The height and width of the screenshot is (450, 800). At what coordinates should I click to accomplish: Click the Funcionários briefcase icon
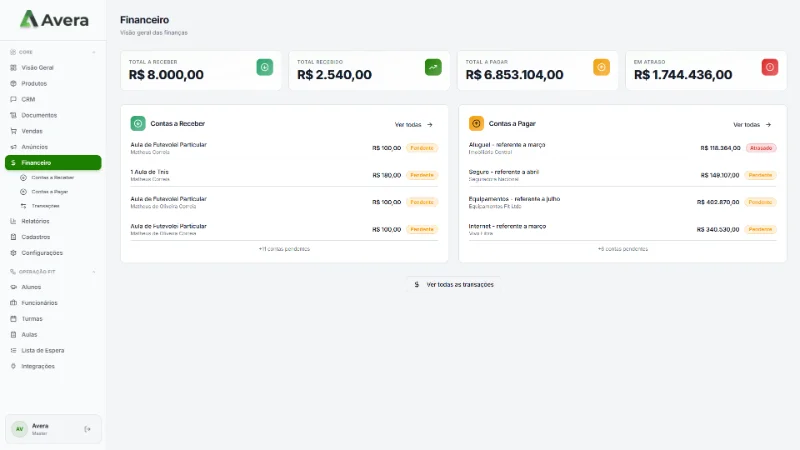13,303
